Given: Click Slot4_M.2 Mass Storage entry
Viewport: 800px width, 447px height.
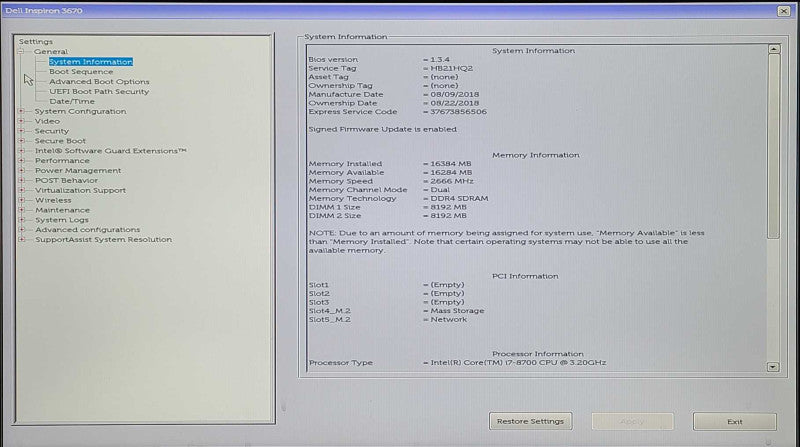Looking at the screenshot, I should 457,311.
